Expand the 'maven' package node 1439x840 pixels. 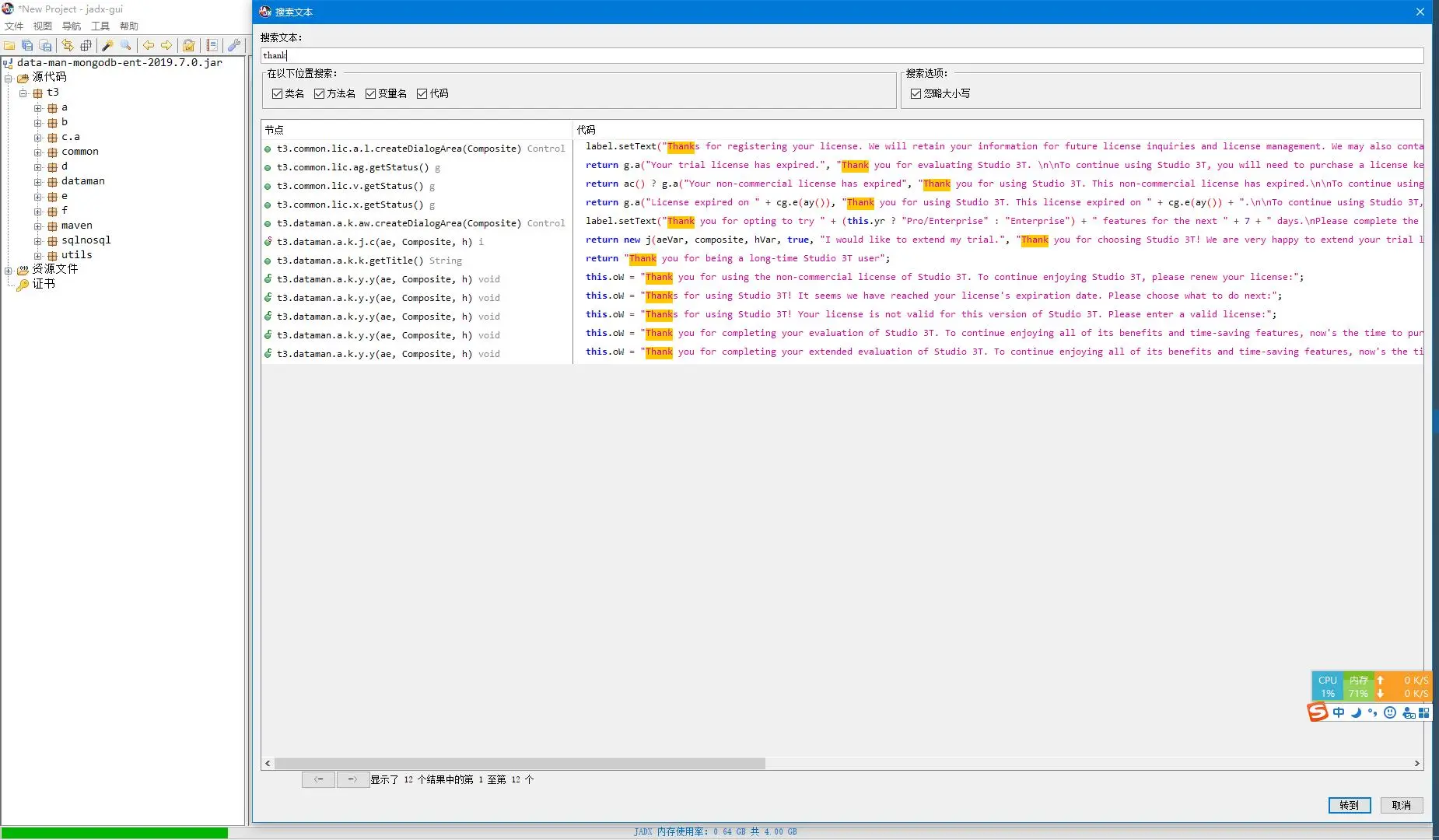pos(37,226)
